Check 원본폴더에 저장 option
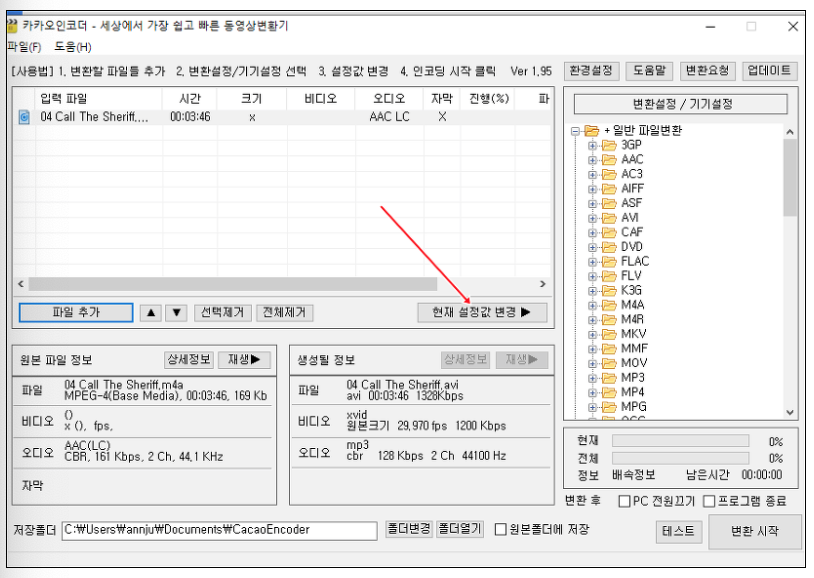The image size is (814, 578). pyautogui.click(x=500, y=529)
